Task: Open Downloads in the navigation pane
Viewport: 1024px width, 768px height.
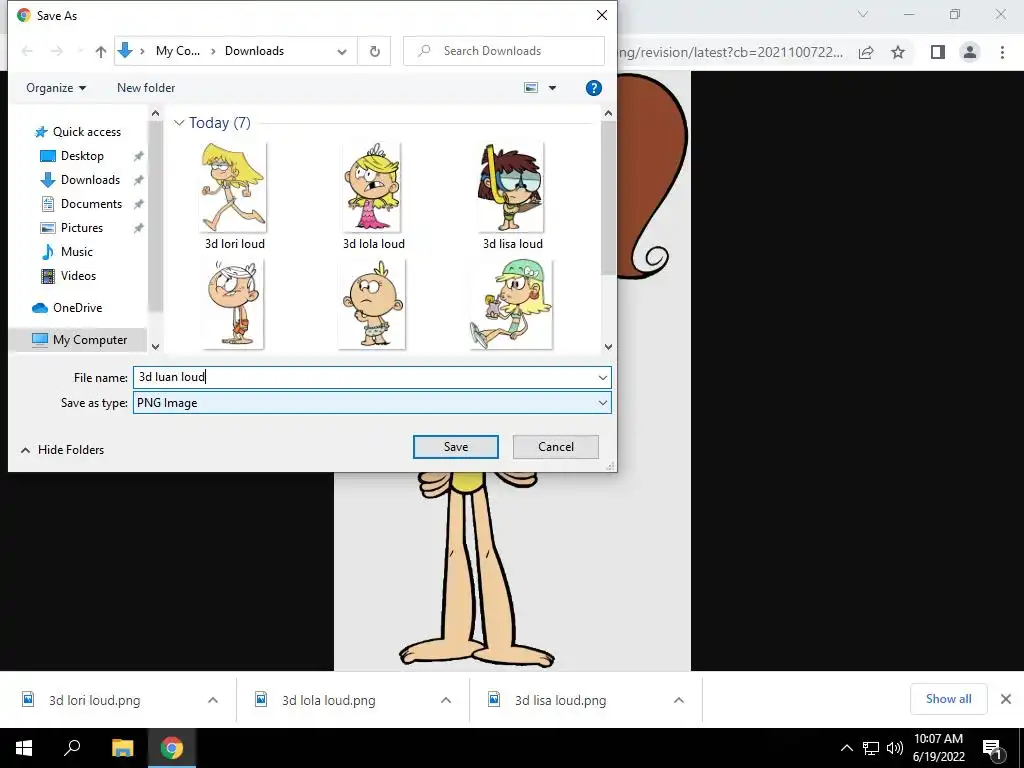Action: click(80, 180)
